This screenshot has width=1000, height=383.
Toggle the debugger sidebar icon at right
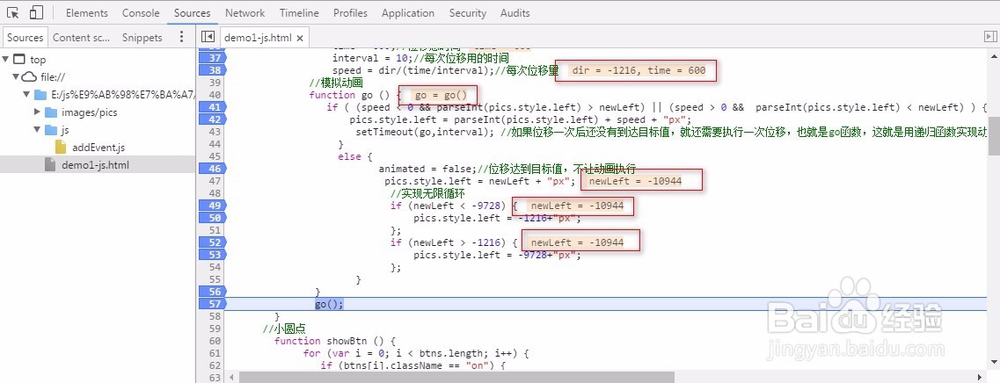click(x=989, y=38)
